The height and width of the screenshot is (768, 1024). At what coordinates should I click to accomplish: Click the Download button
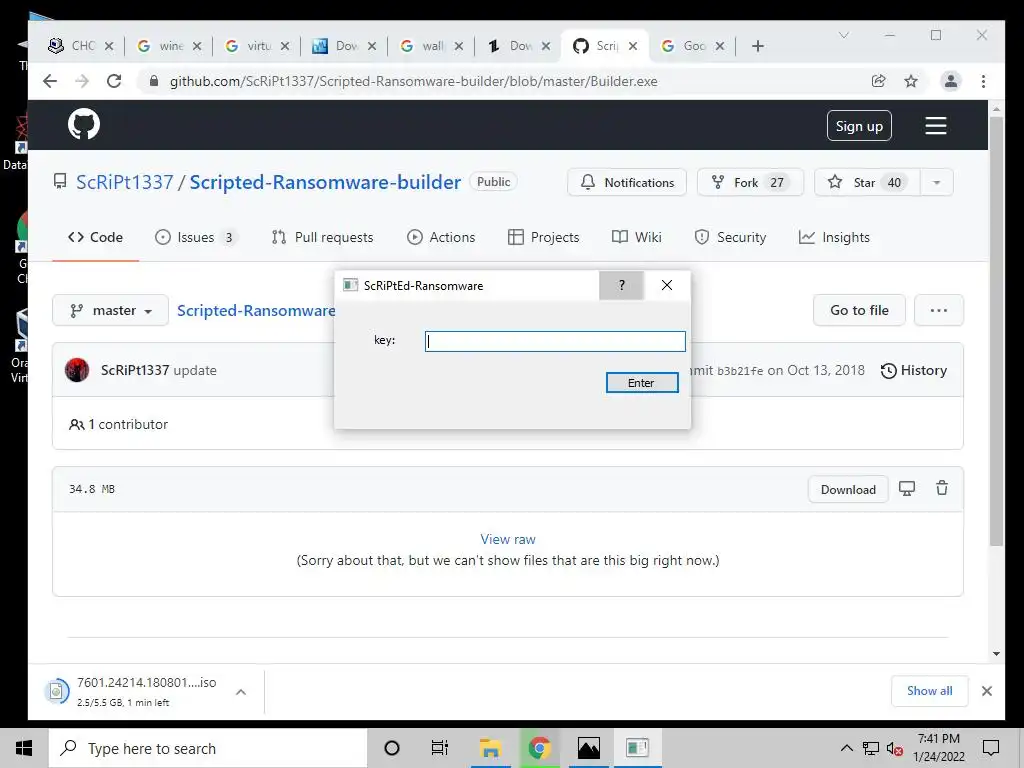point(848,489)
